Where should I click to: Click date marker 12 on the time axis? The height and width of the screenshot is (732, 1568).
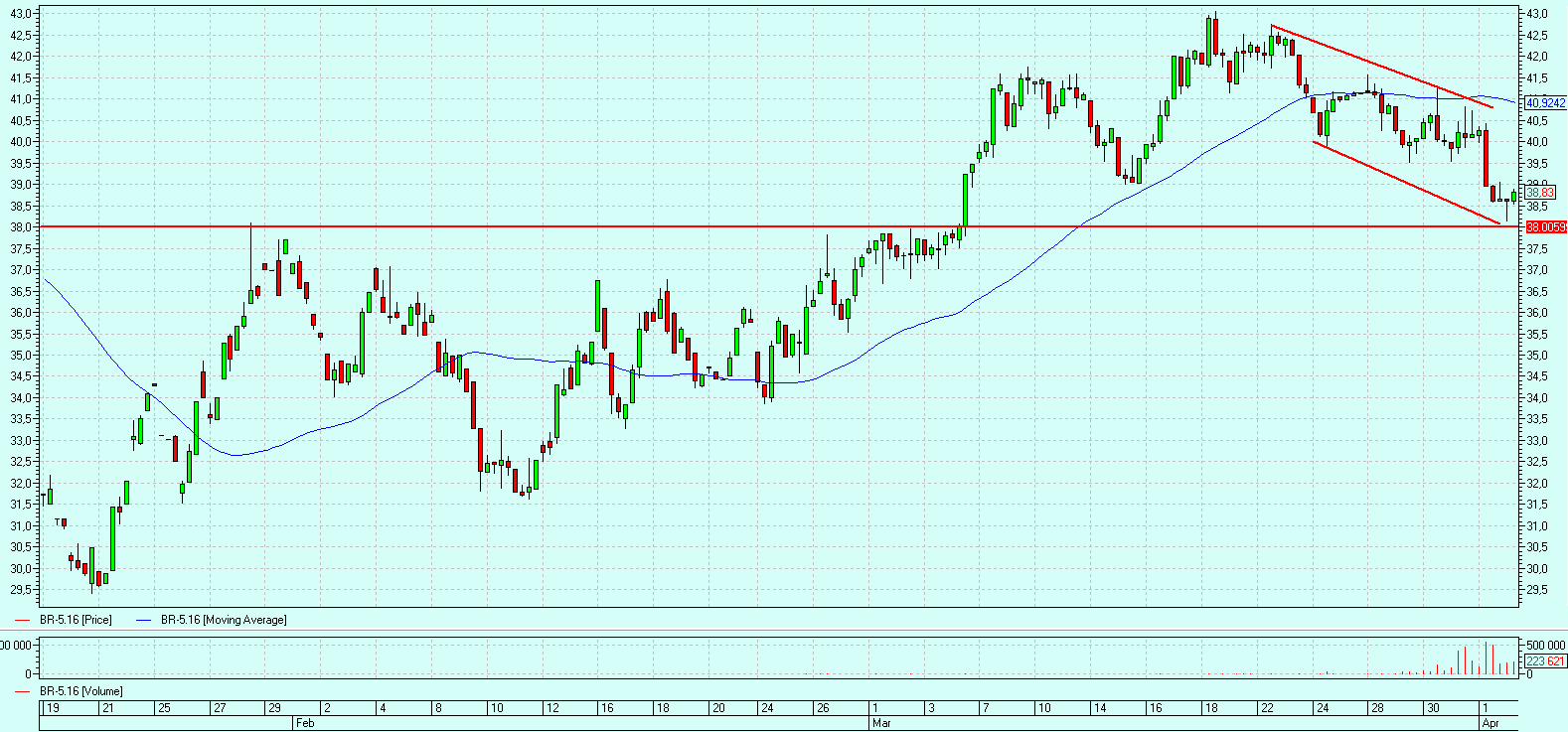point(552,708)
